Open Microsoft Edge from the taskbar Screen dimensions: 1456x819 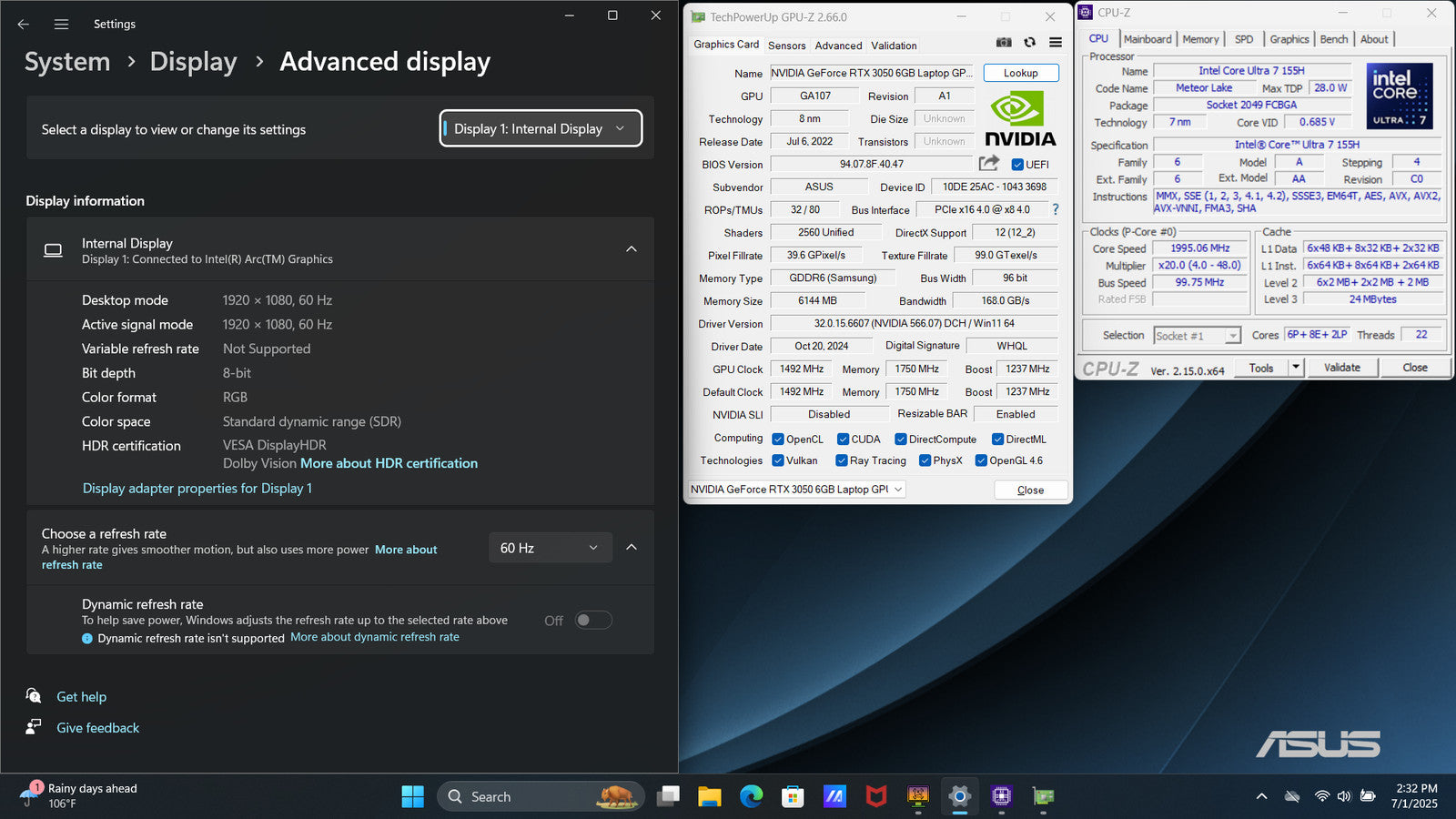751,797
